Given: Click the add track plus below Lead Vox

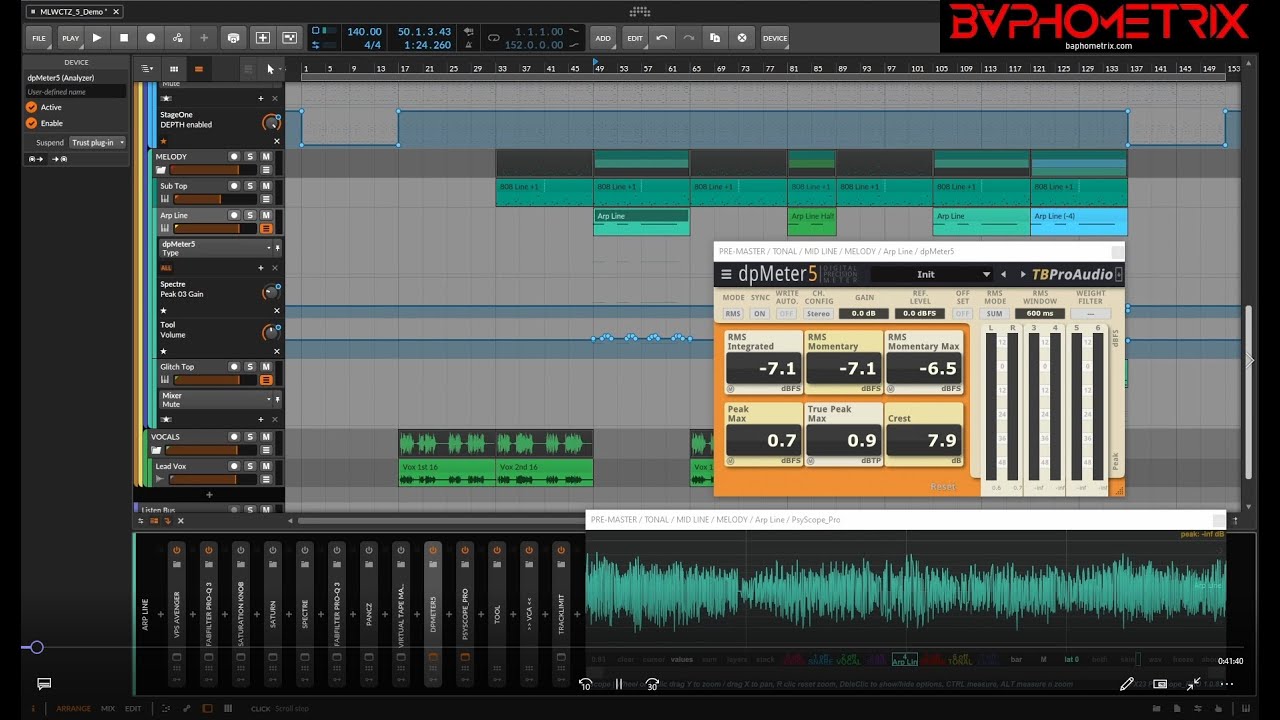Looking at the screenshot, I should 209,494.
